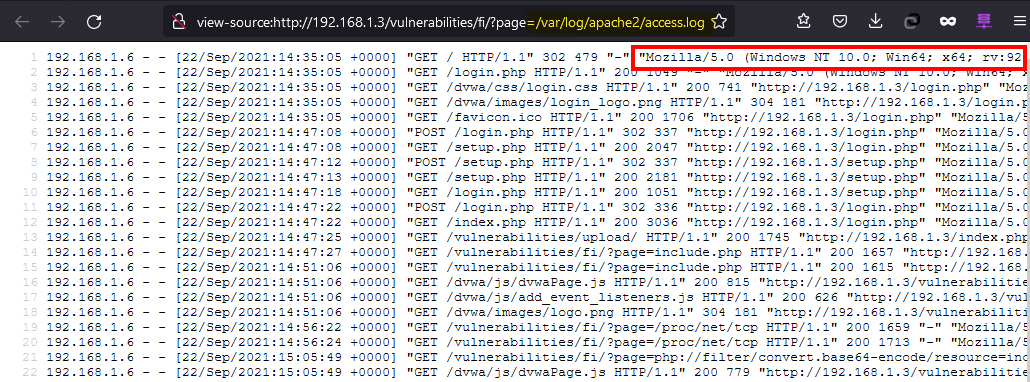Focus the view-source URL address bar

pos(450,22)
